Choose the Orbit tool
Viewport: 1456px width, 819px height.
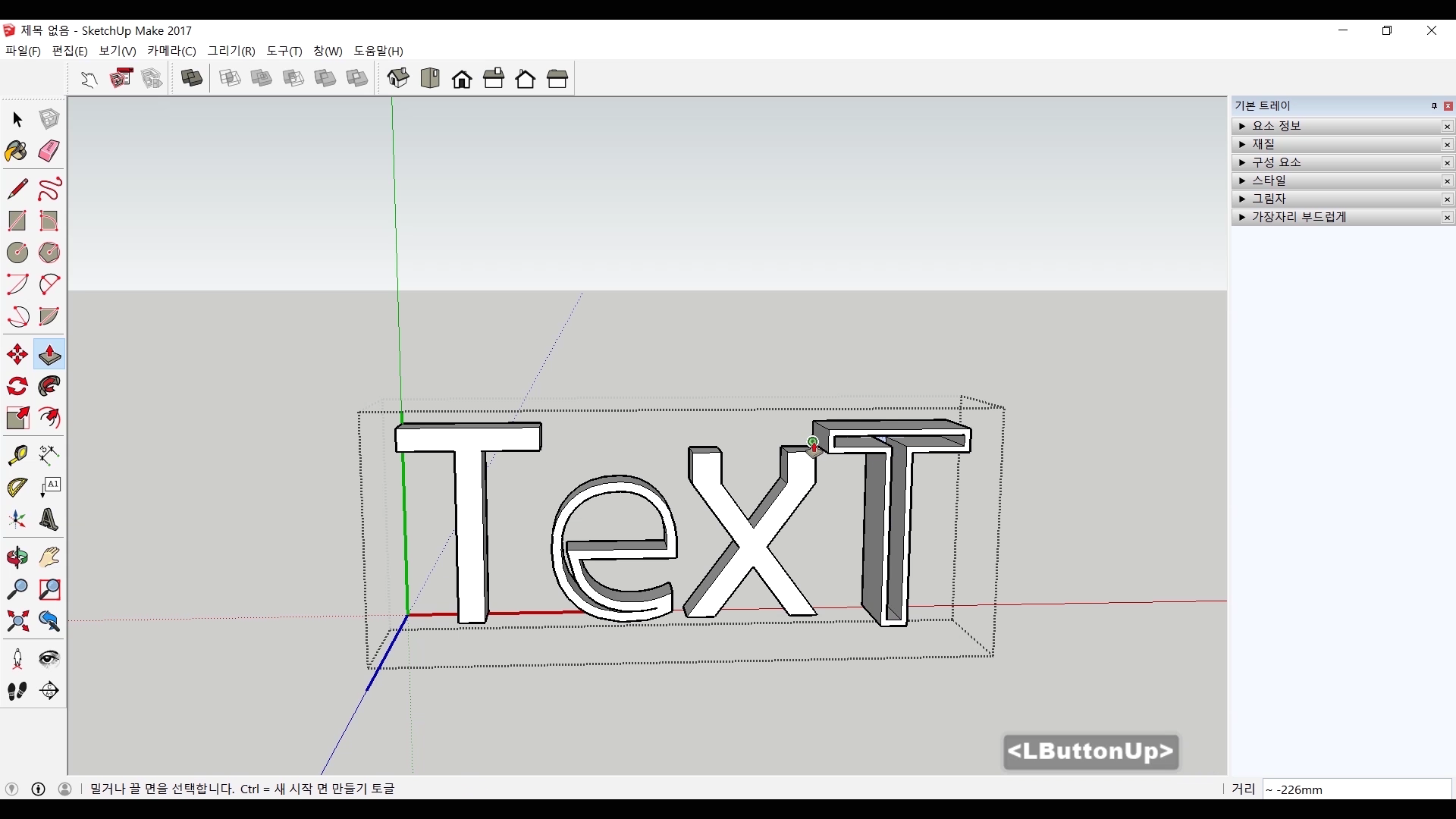tap(17, 557)
